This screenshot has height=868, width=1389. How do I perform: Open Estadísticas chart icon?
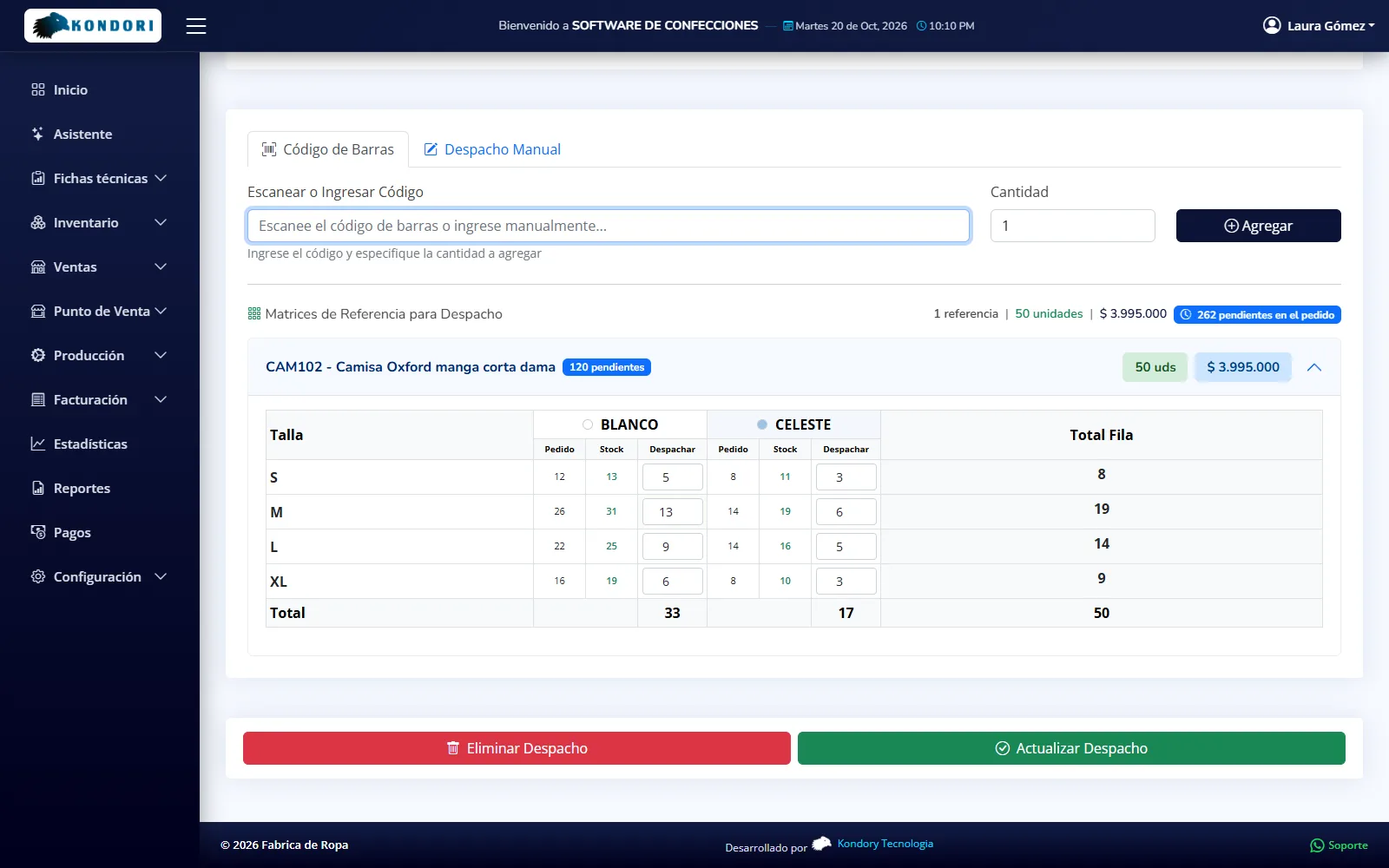[x=38, y=444]
